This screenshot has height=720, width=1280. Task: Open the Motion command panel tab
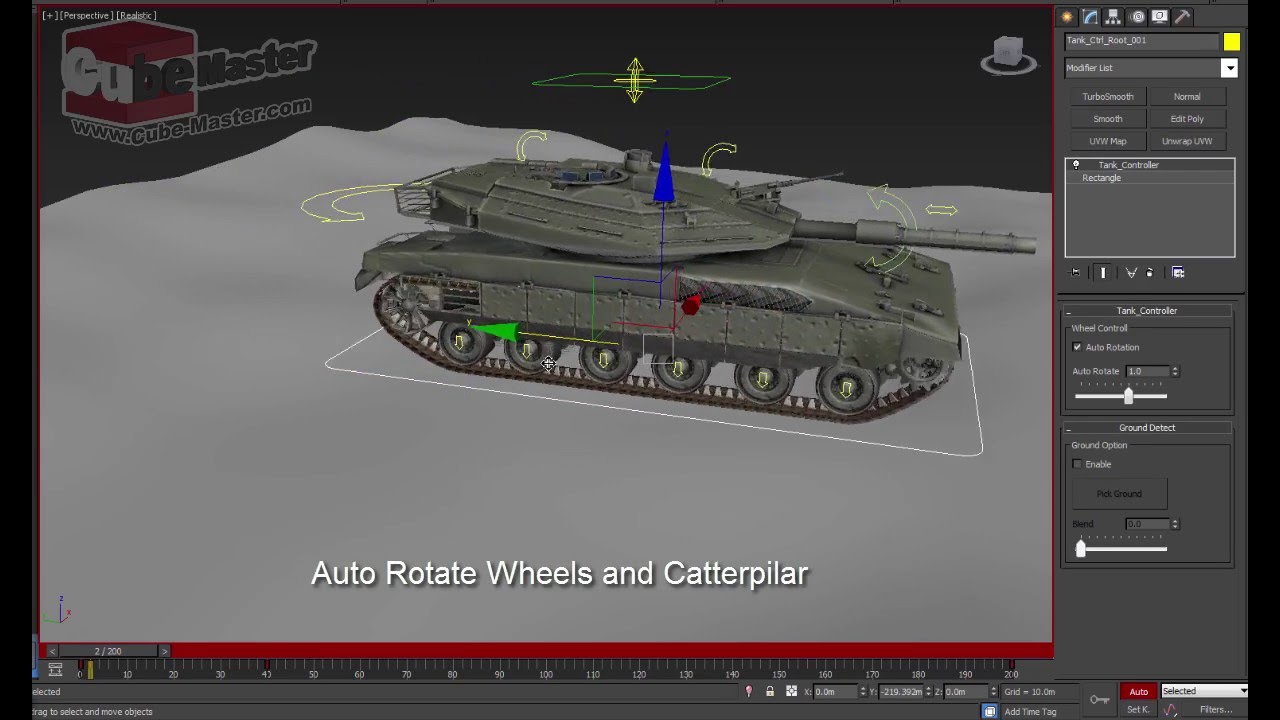tap(1137, 17)
